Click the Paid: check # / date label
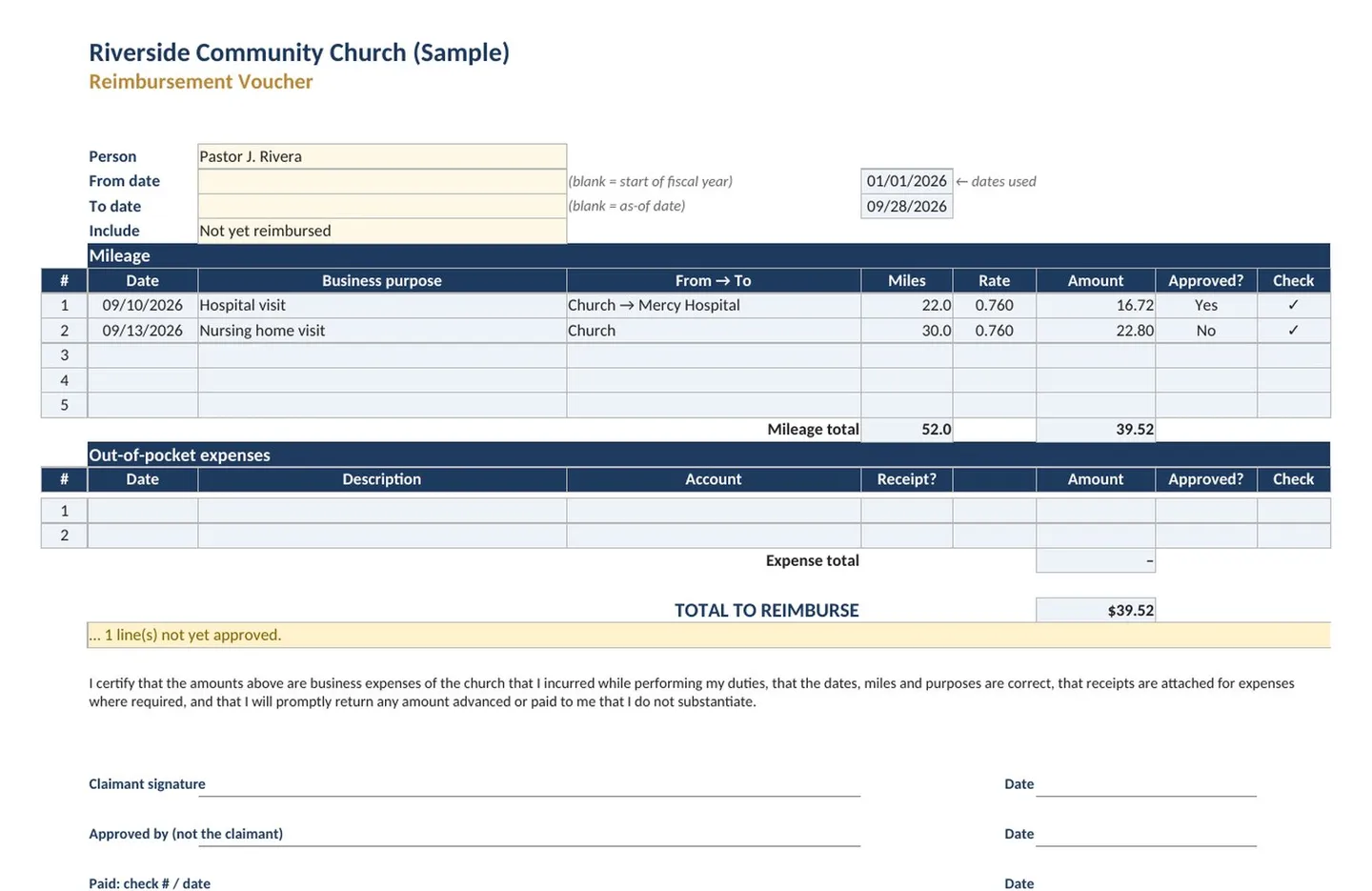This screenshot has width=1372, height=891. coord(150,883)
